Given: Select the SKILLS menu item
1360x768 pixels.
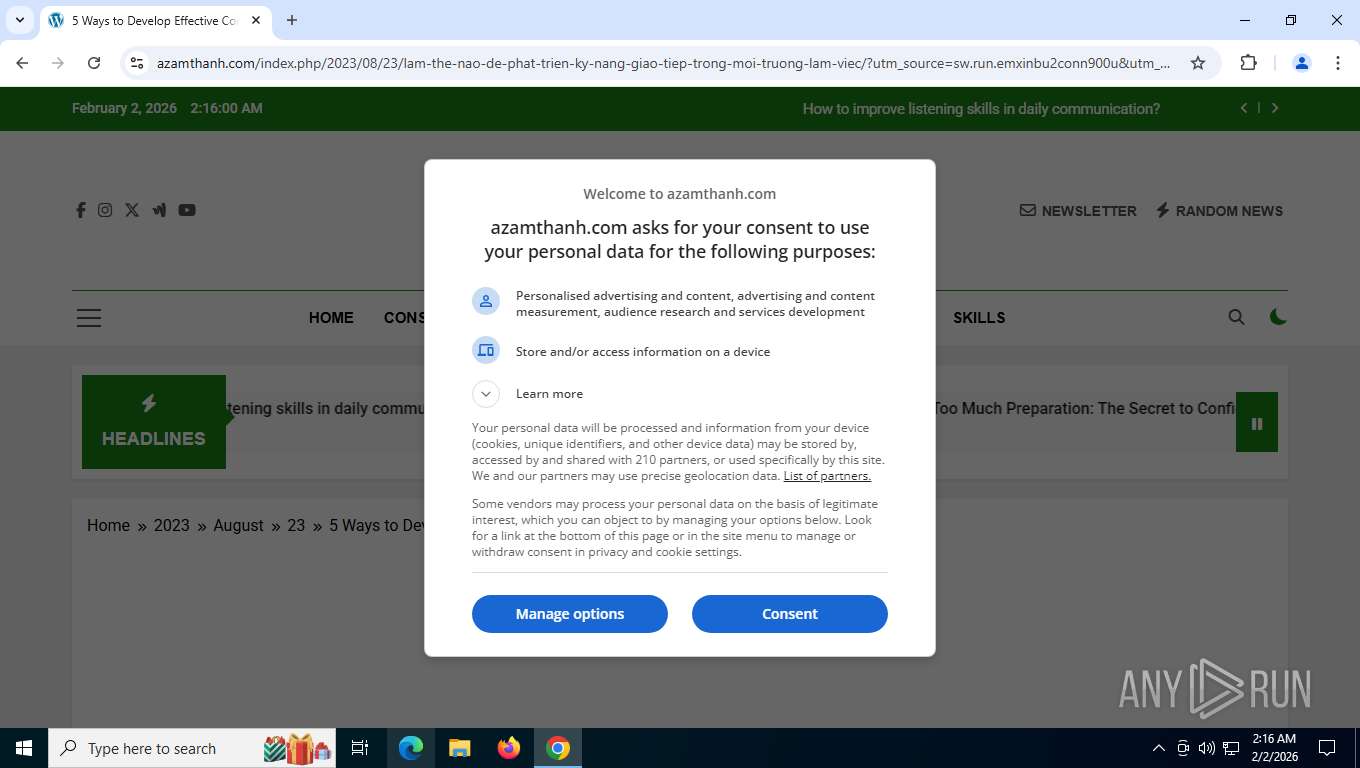Looking at the screenshot, I should point(979,318).
